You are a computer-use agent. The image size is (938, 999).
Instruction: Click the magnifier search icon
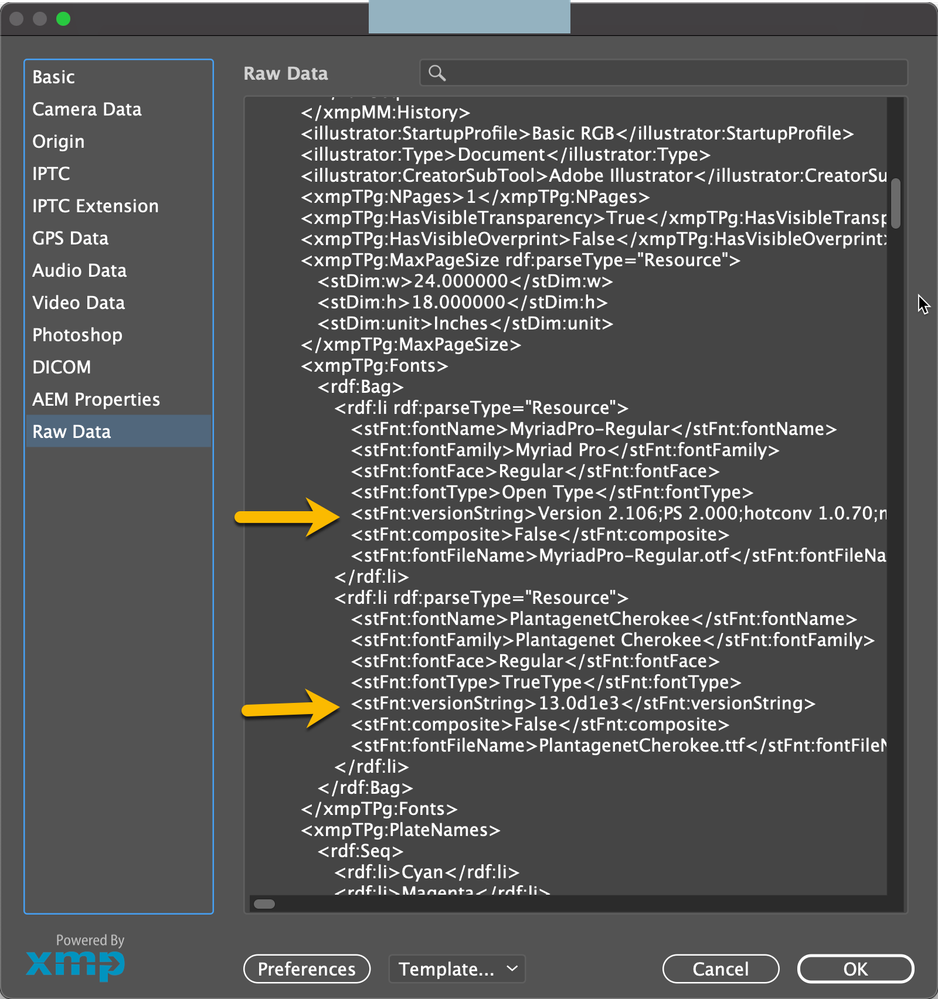(x=437, y=73)
